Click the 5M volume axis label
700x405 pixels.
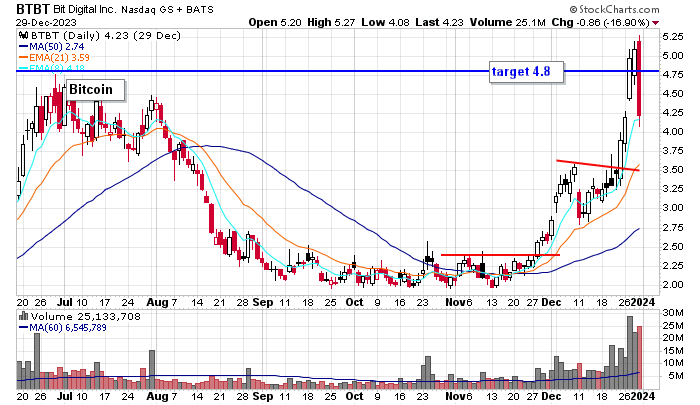click(675, 376)
